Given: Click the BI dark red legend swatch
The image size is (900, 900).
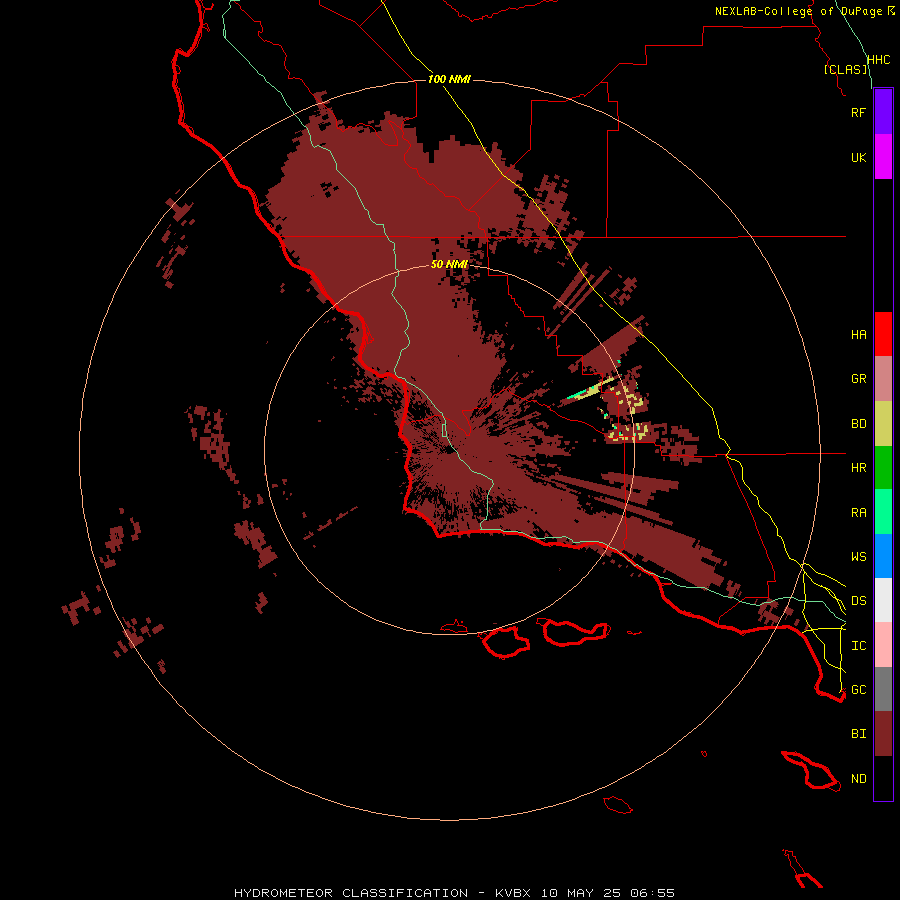Looking at the screenshot, I should pyautogui.click(x=883, y=734).
